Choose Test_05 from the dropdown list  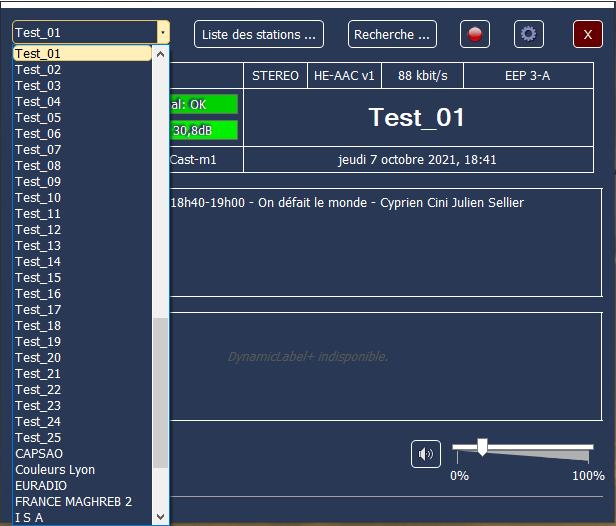82,117
